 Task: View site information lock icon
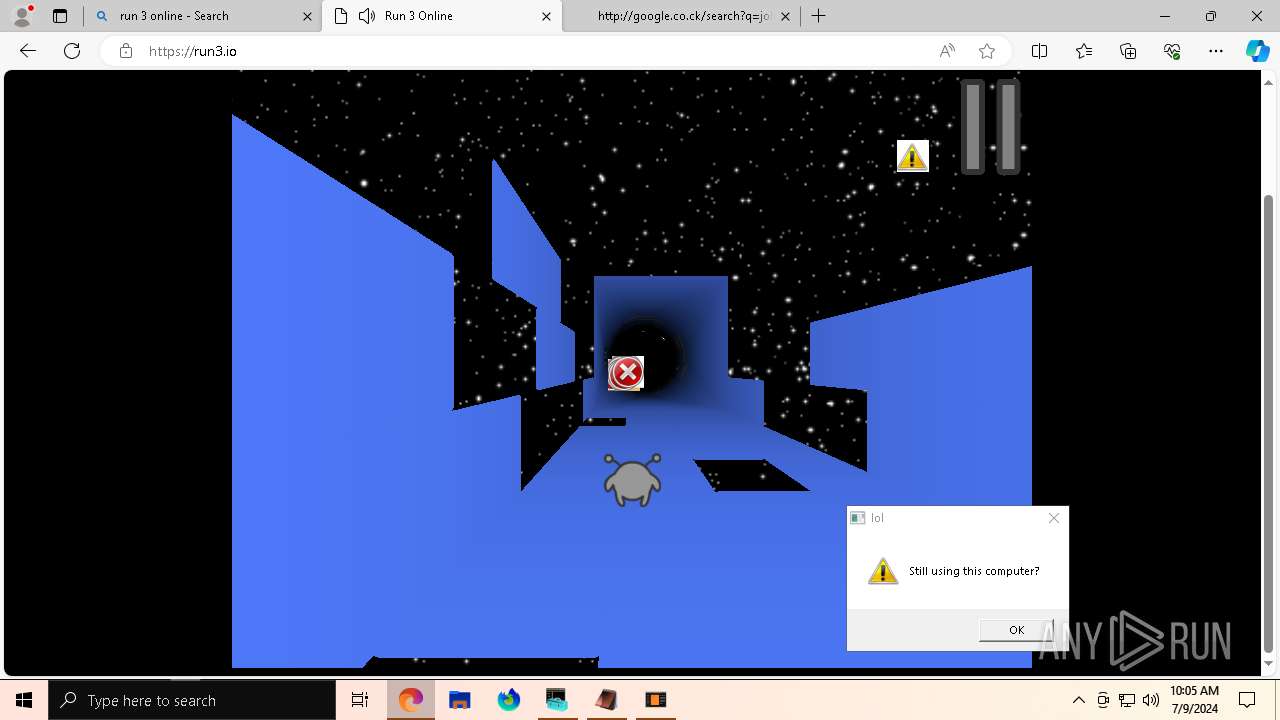(126, 51)
